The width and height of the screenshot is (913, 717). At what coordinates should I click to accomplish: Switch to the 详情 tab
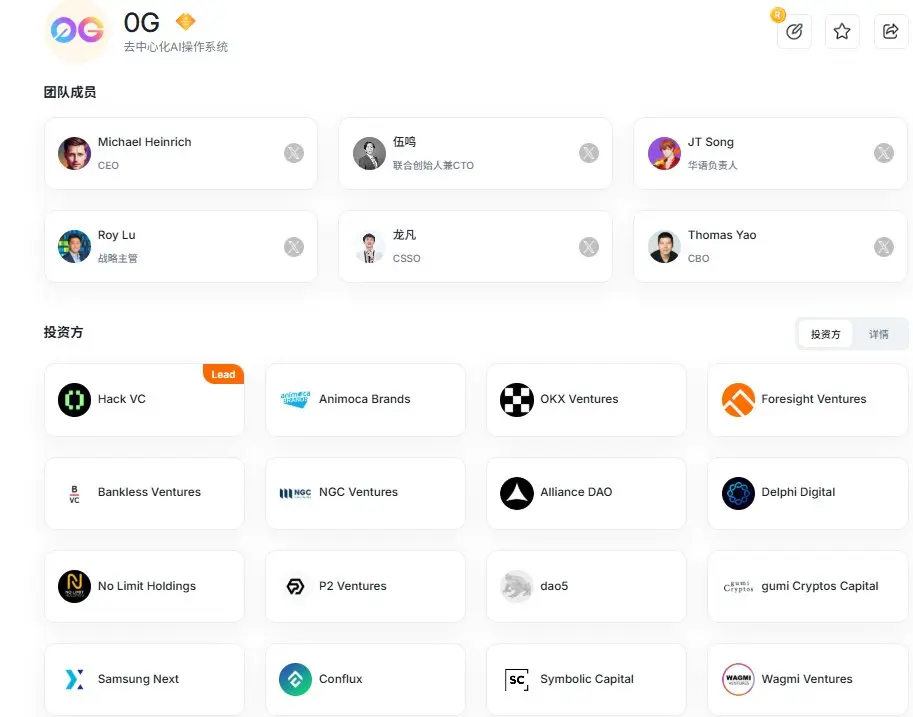click(879, 334)
